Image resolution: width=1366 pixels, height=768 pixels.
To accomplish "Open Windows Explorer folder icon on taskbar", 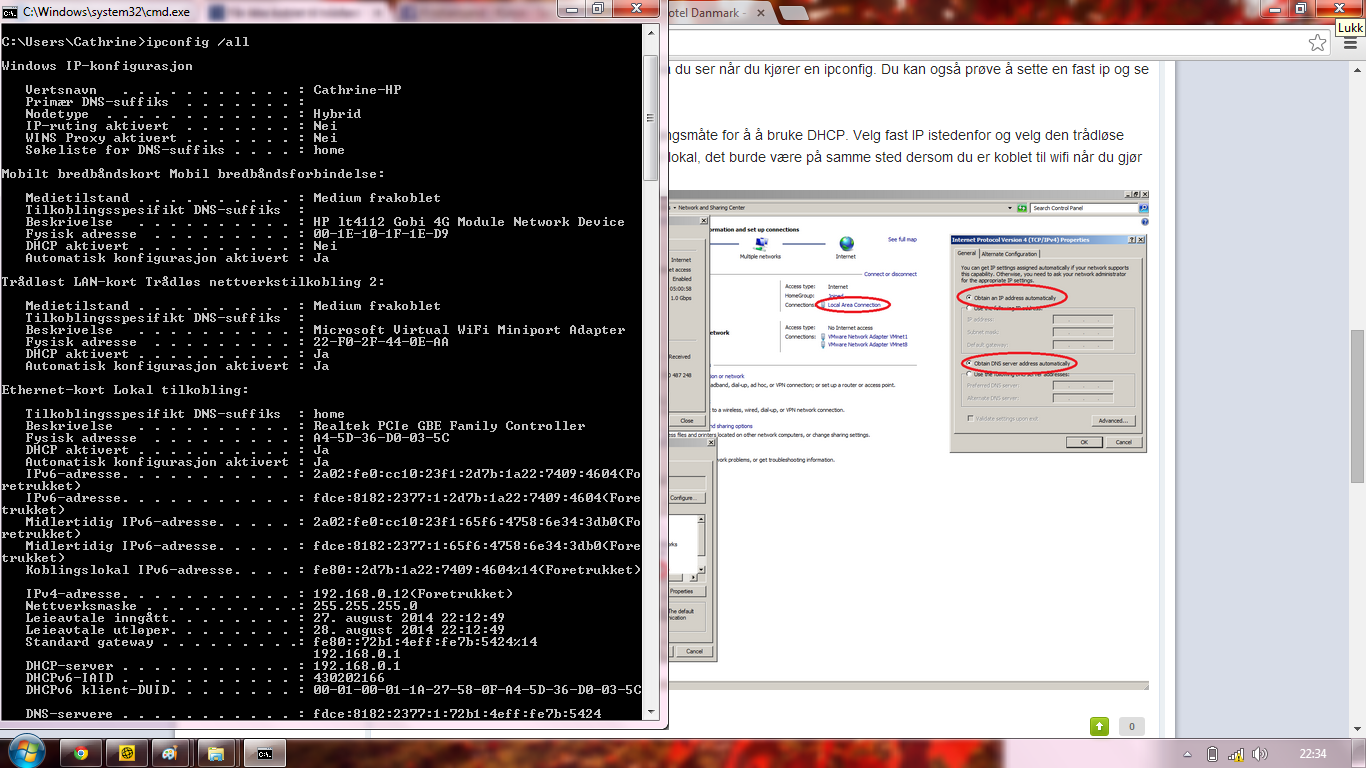I will 216,753.
